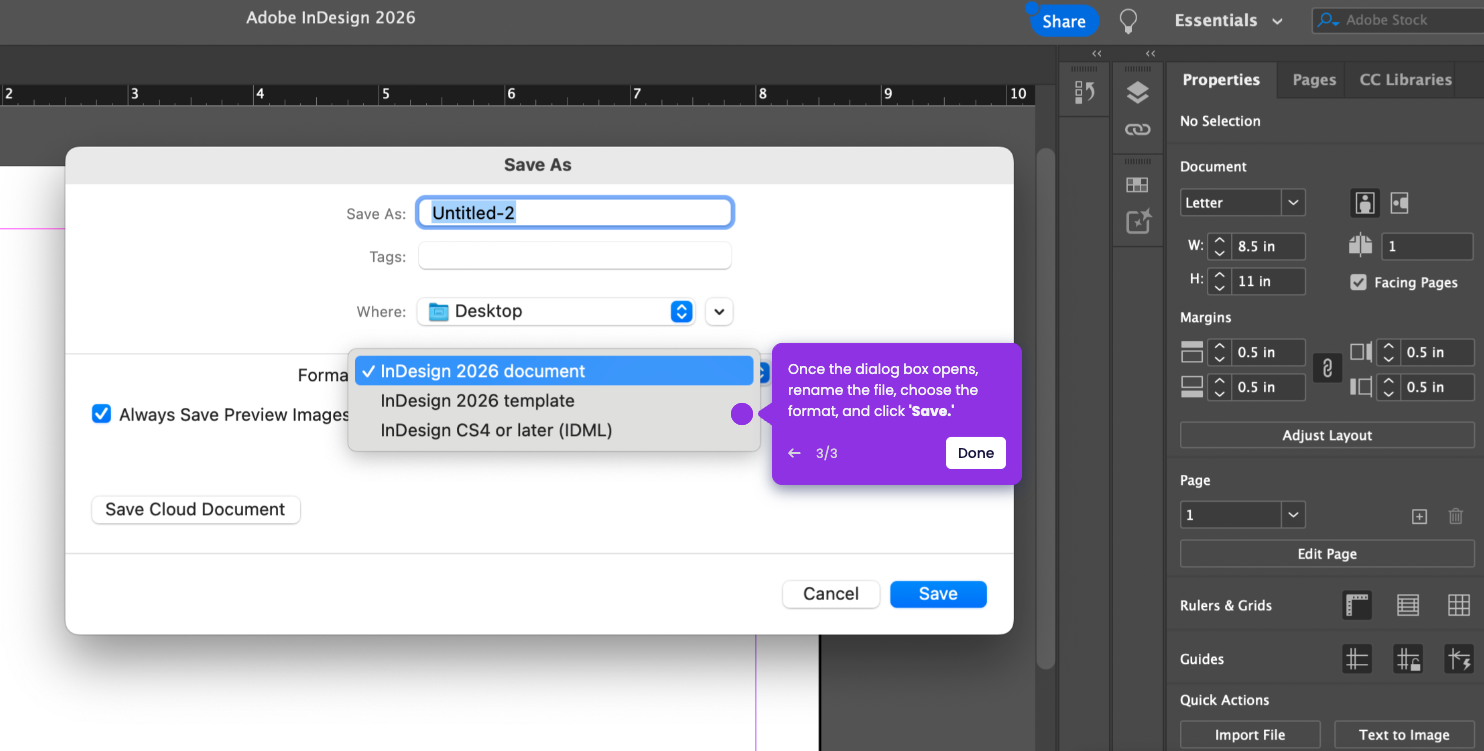Viewport: 1484px width, 751px height.
Task: Click the Tags input field
Action: [575, 256]
